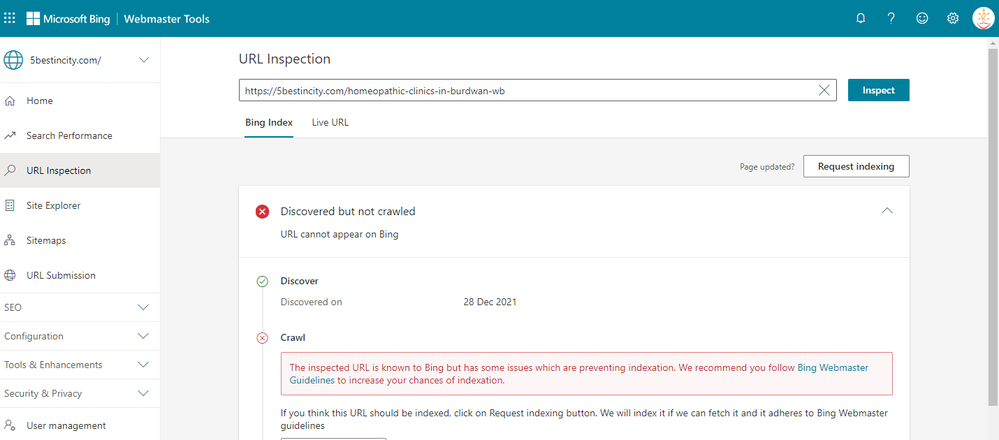Click the User management person icon
This screenshot has height=440, width=999.
click(x=10, y=425)
